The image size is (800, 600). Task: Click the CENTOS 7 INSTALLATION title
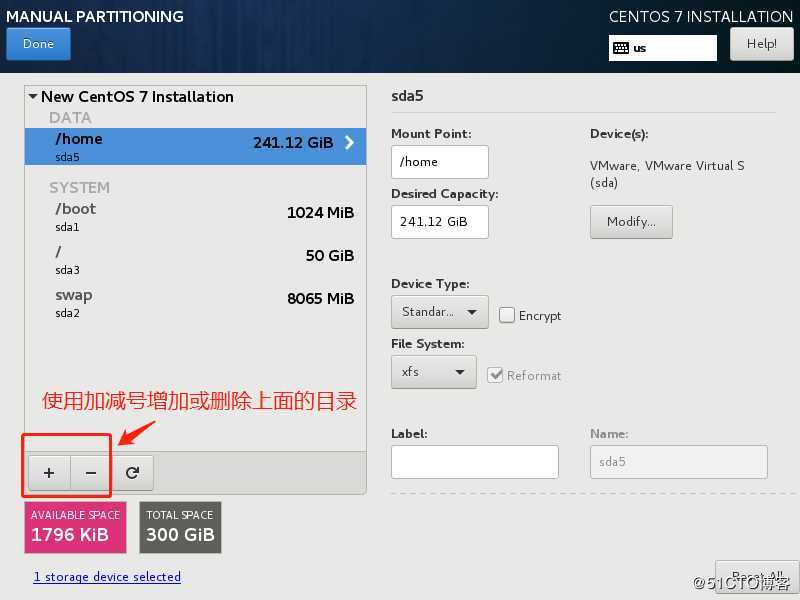pos(701,16)
